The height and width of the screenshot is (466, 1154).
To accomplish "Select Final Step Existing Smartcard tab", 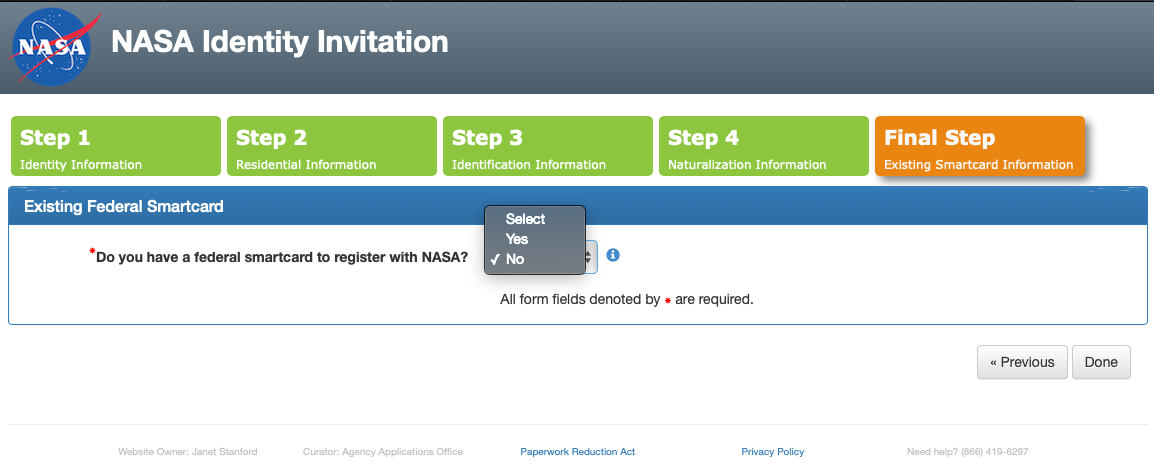I will 979,146.
